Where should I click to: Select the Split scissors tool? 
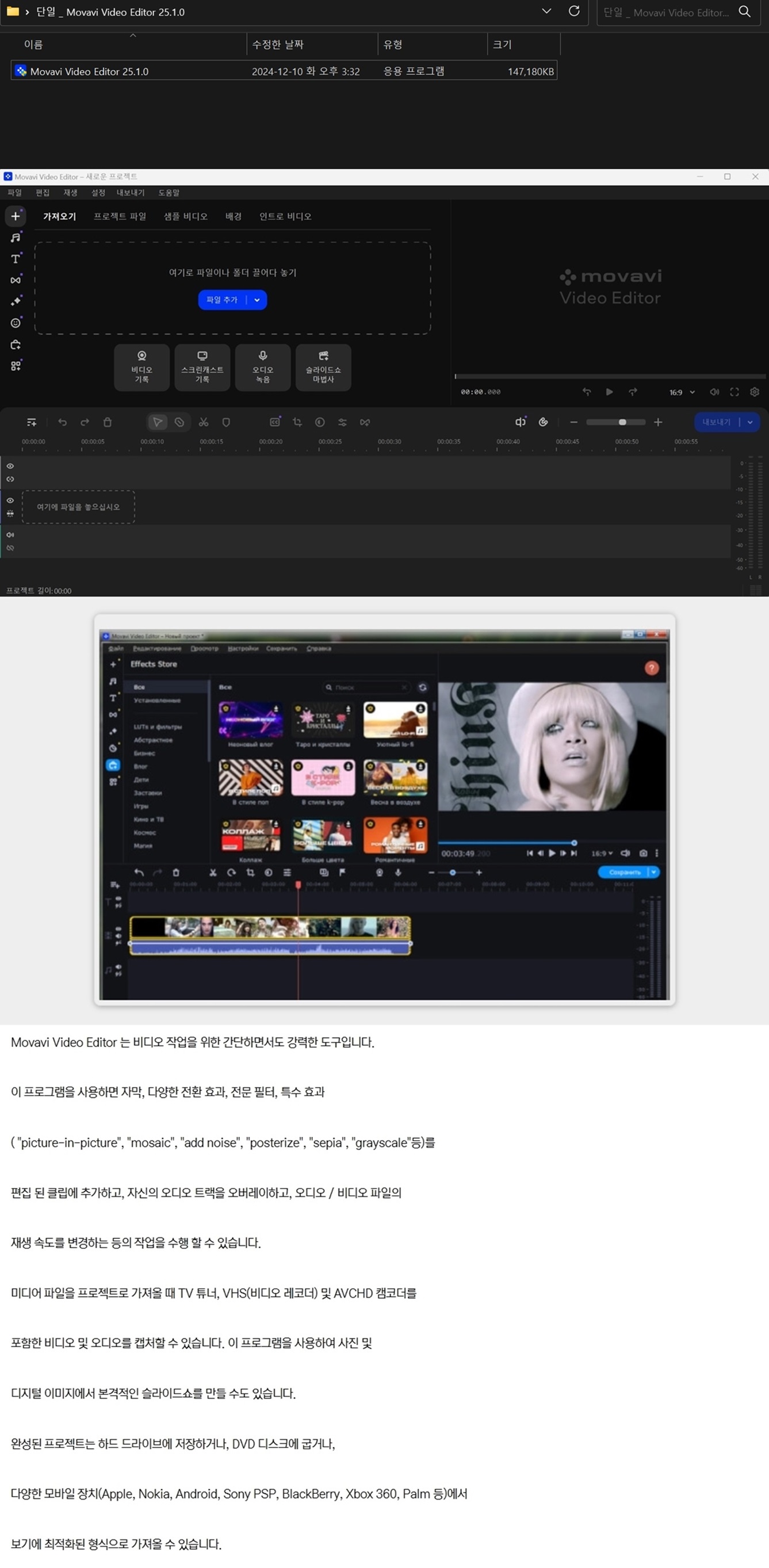[x=204, y=422]
